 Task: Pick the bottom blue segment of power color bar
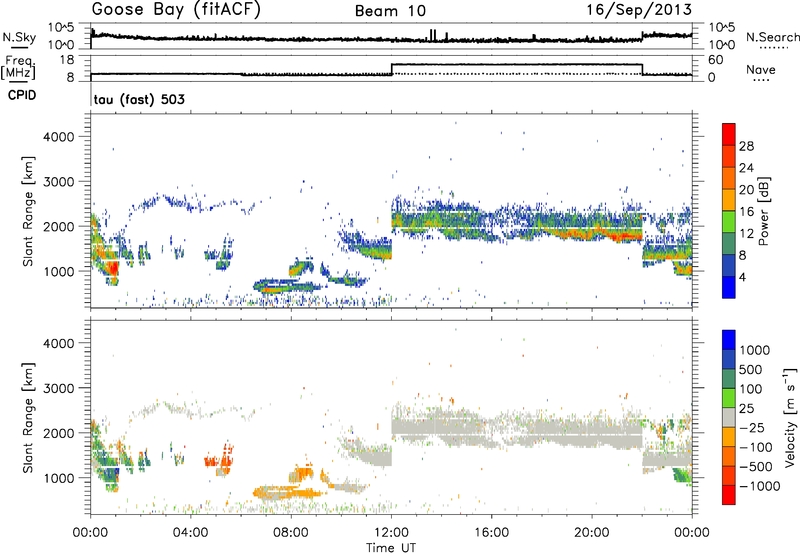(729, 287)
